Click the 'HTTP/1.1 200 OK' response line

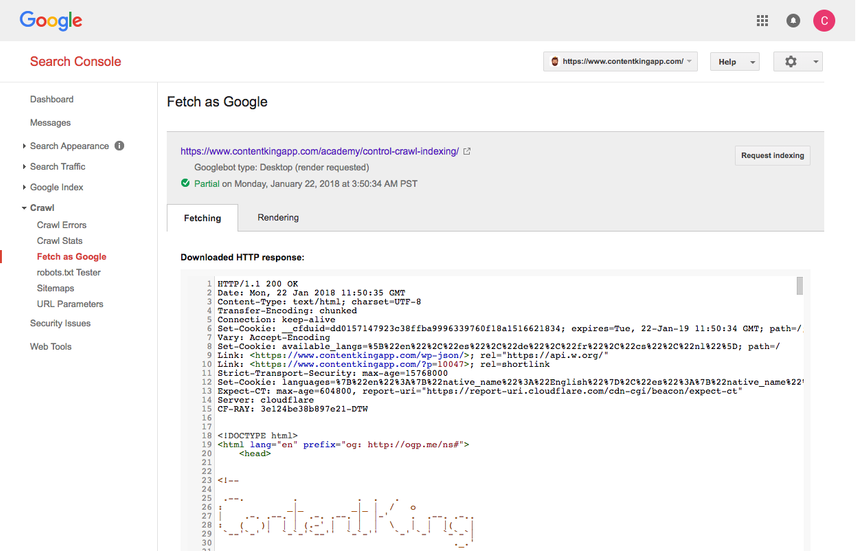click(258, 284)
